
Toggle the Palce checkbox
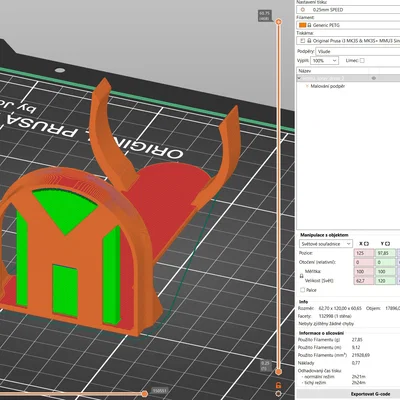[302, 290]
